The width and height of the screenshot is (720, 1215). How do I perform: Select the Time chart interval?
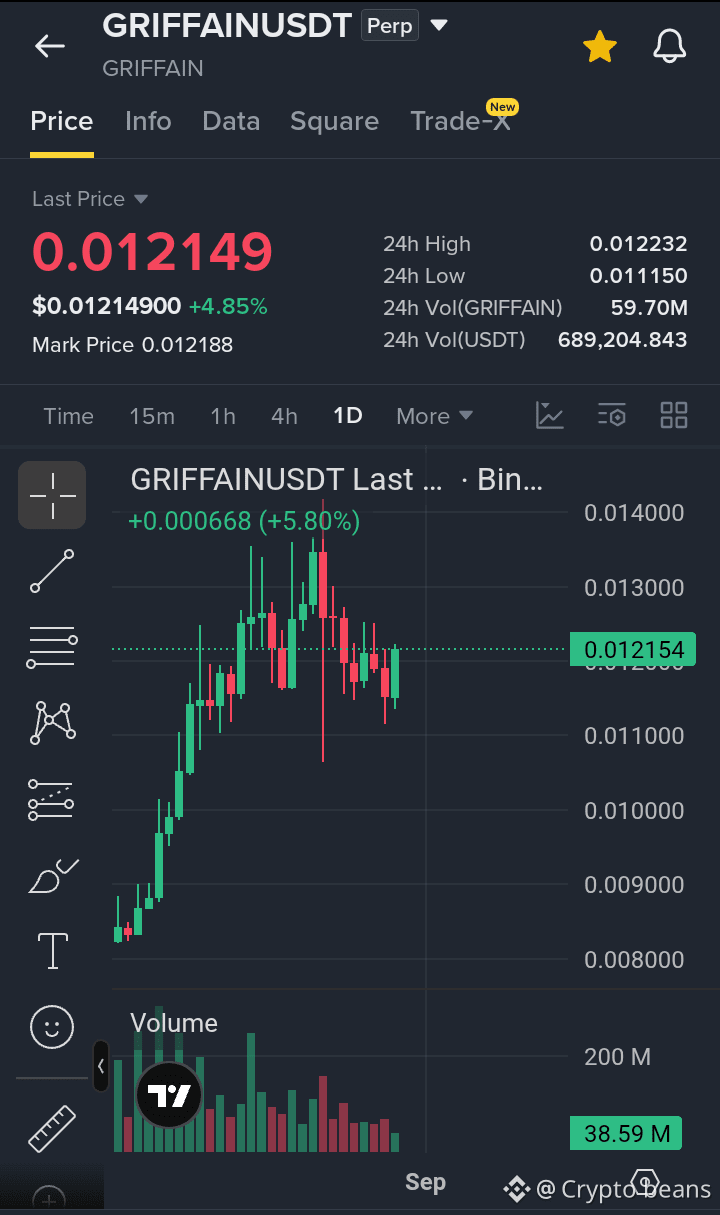pos(68,416)
